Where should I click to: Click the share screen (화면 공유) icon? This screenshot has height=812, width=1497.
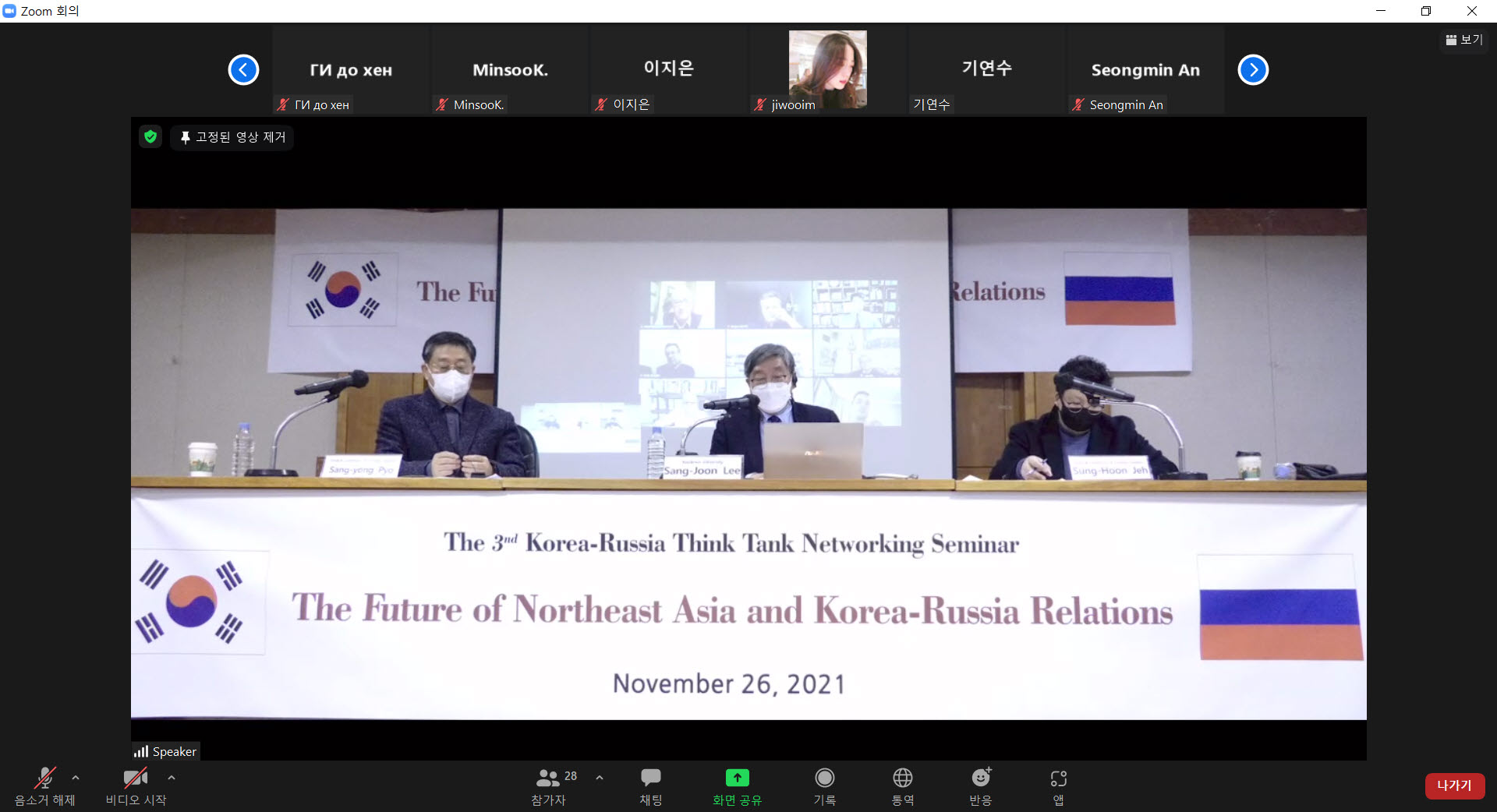pos(737,778)
